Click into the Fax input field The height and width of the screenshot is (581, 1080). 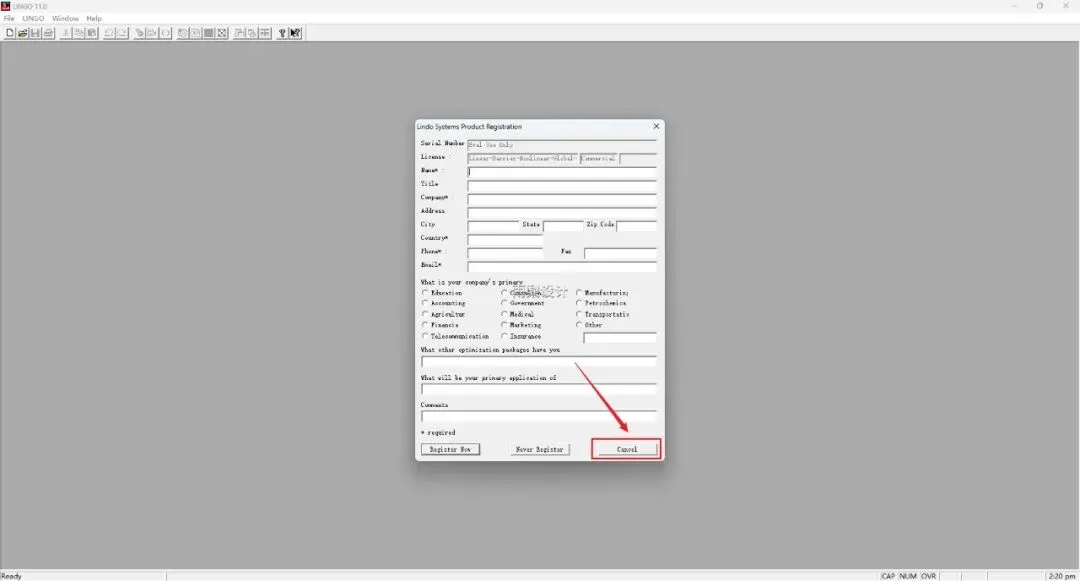620,253
